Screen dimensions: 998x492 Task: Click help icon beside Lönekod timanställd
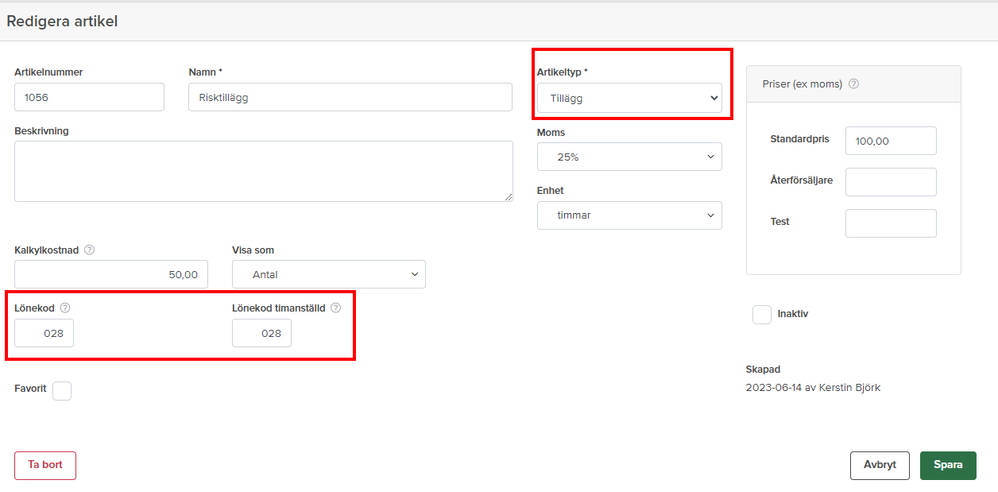pos(336,308)
